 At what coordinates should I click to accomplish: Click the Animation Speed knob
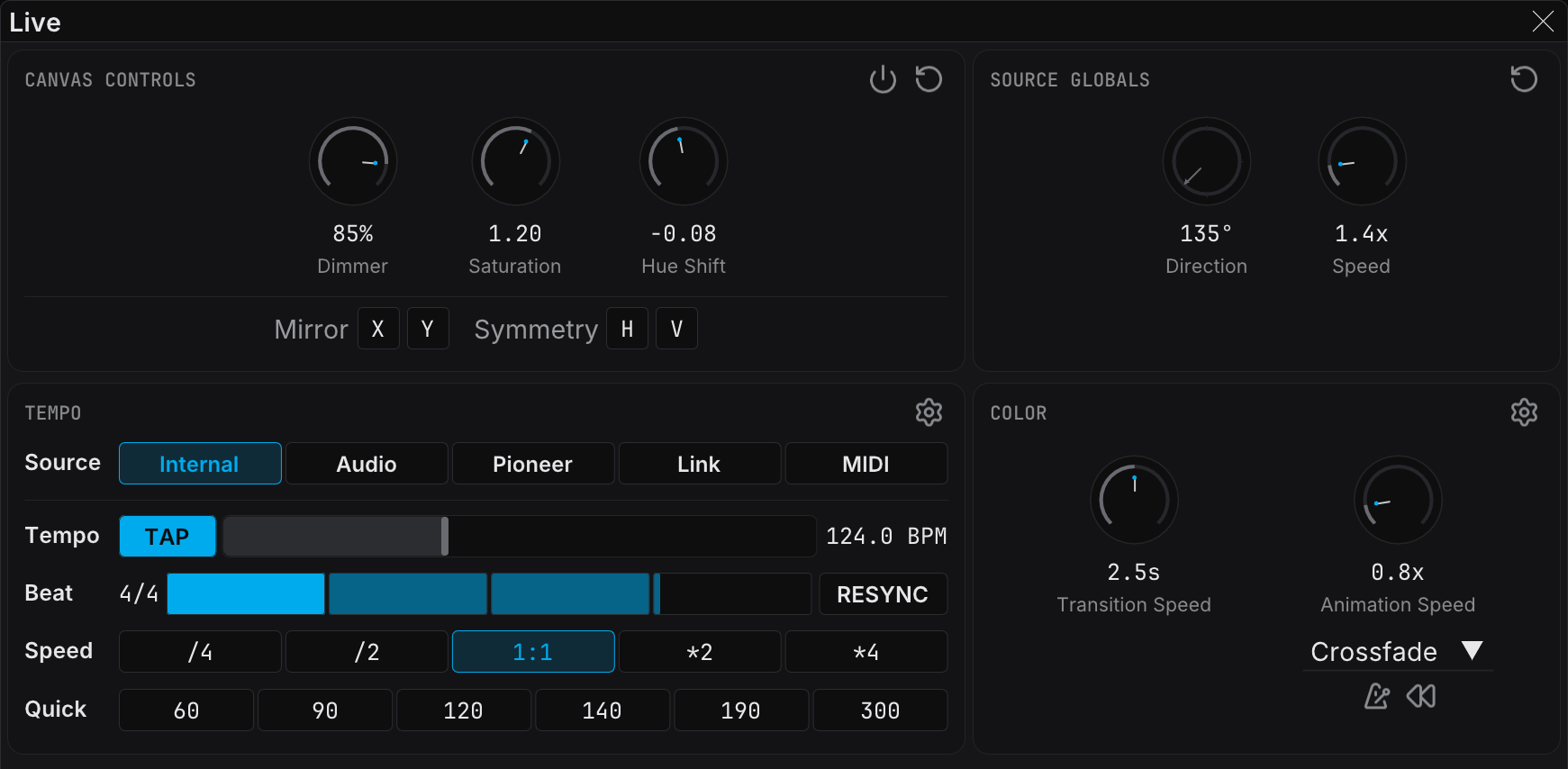(1398, 501)
